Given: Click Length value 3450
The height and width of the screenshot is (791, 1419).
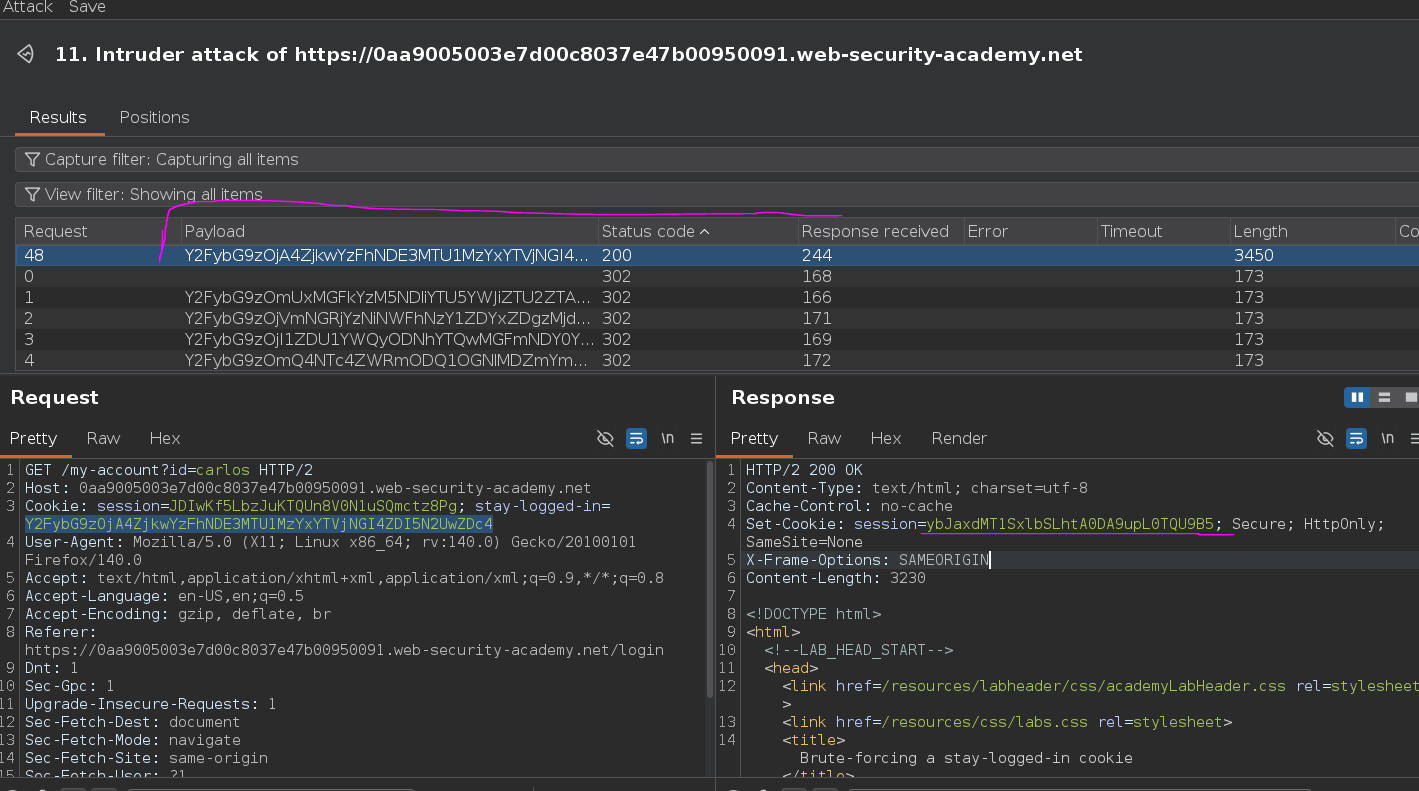Looking at the screenshot, I should coord(1253,255).
